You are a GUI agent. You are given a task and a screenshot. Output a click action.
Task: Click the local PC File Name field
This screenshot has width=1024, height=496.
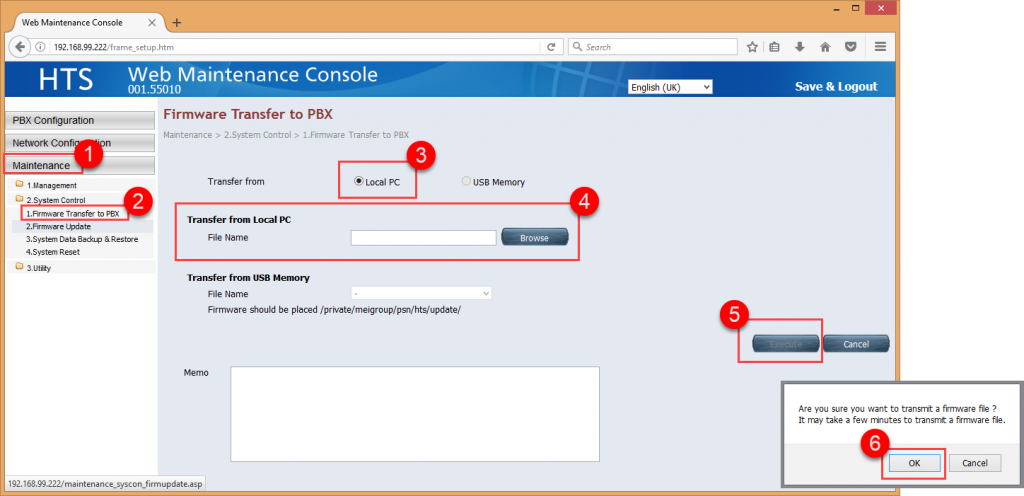click(424, 238)
